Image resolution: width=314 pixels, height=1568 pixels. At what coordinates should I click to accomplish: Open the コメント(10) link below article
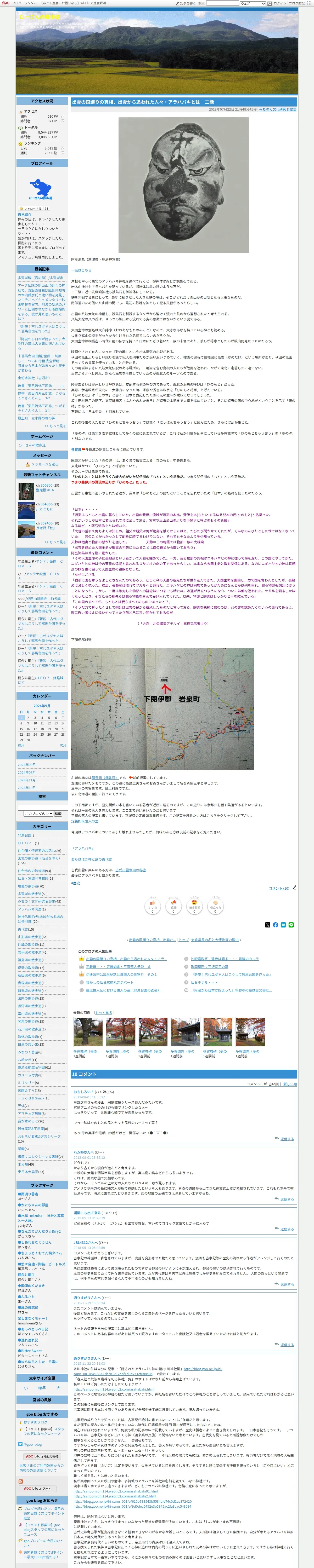tap(279, 888)
